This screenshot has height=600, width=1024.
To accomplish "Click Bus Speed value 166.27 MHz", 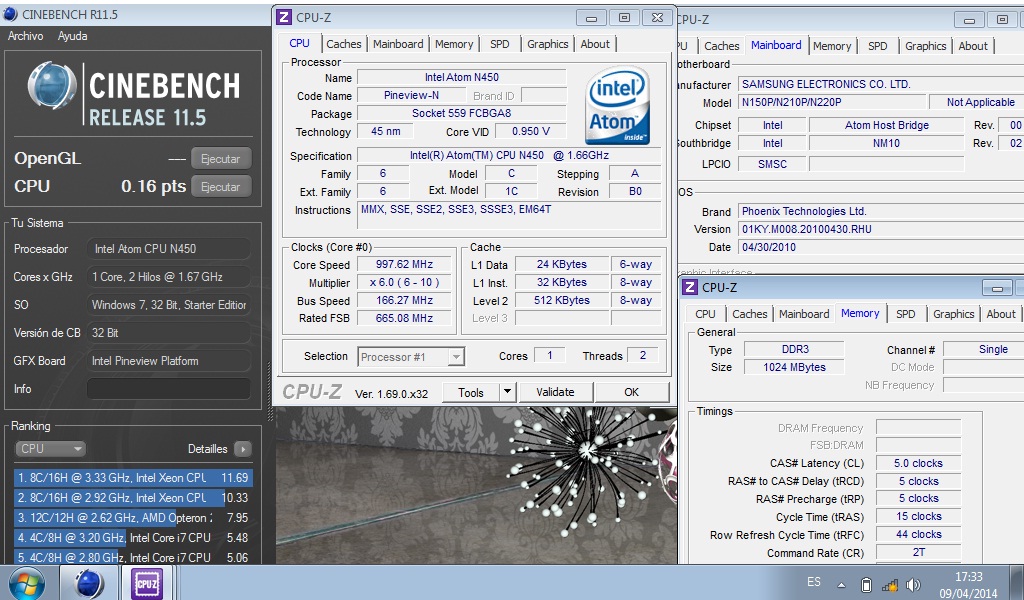I will click(x=404, y=300).
